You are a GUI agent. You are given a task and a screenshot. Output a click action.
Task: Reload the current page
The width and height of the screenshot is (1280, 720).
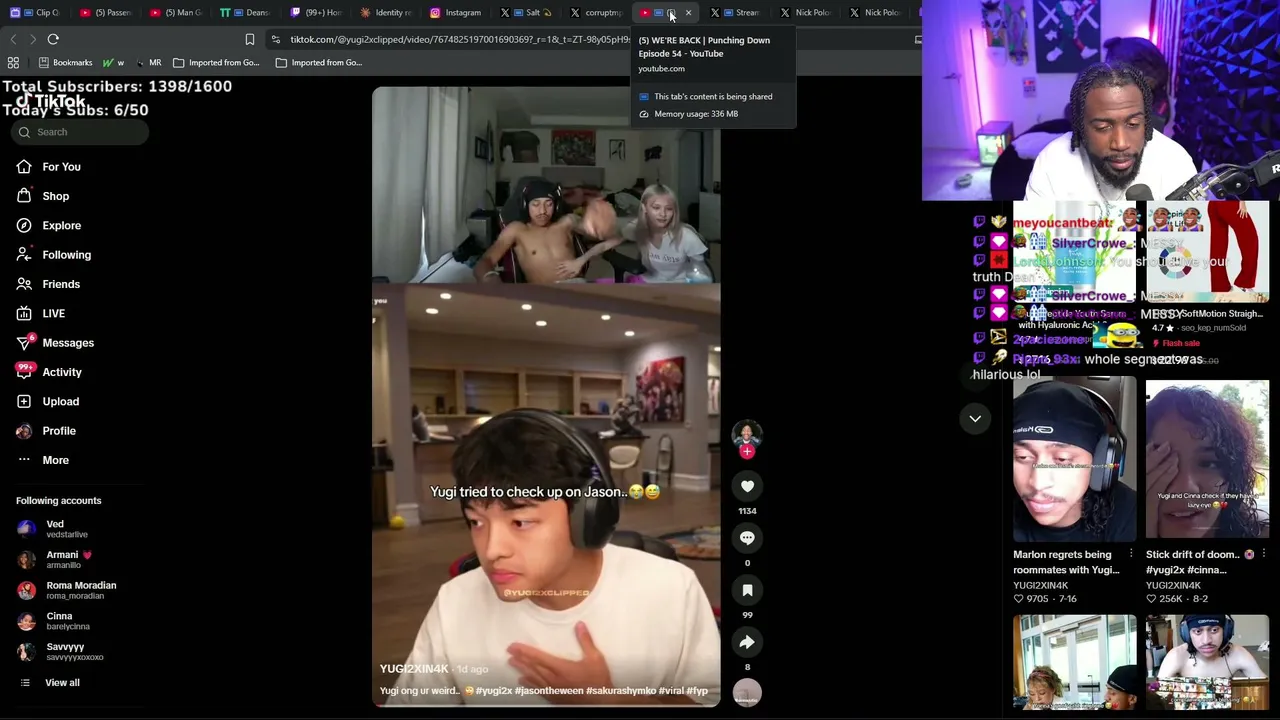(53, 40)
